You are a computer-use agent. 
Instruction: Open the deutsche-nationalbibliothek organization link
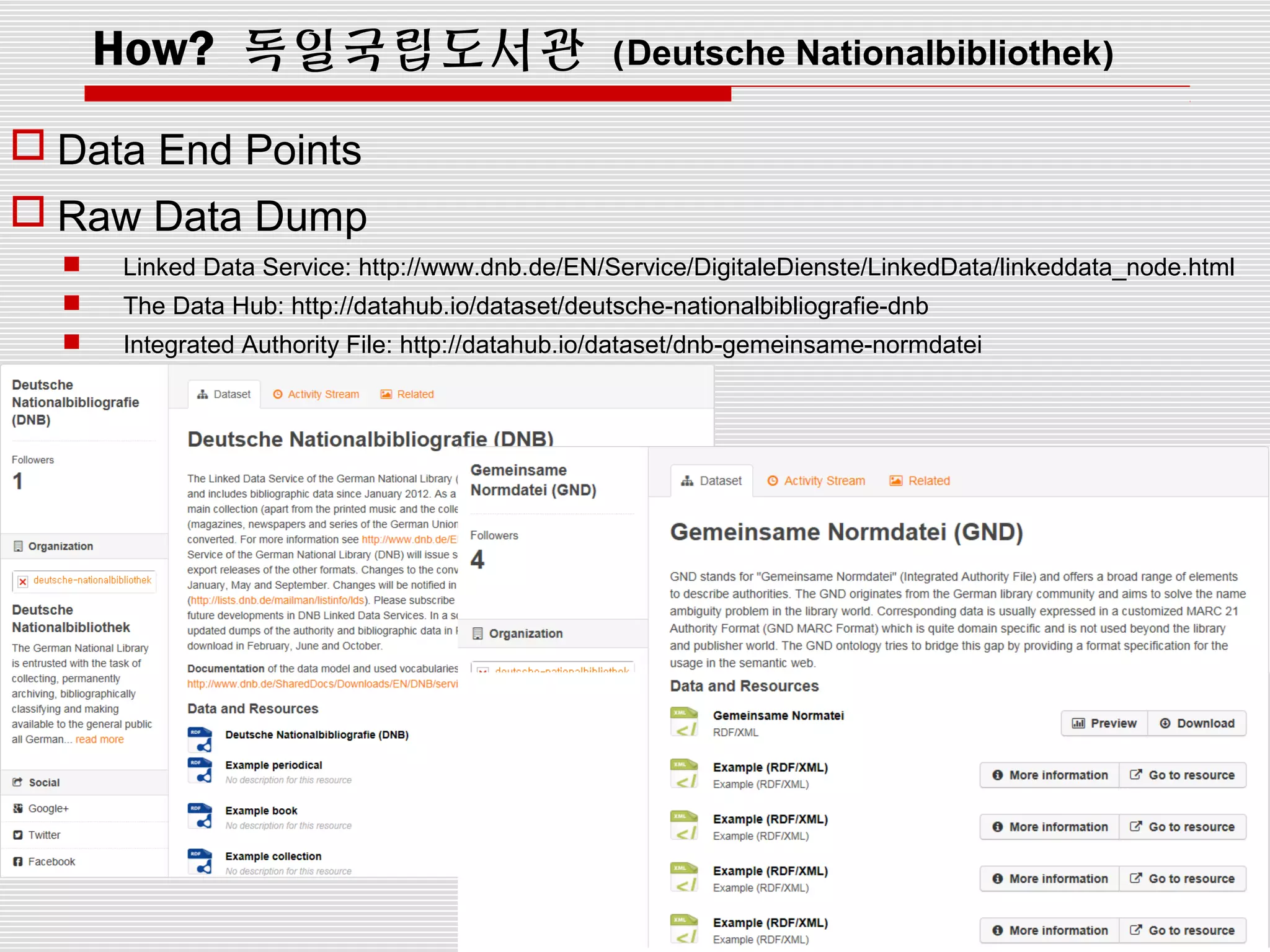[x=92, y=580]
